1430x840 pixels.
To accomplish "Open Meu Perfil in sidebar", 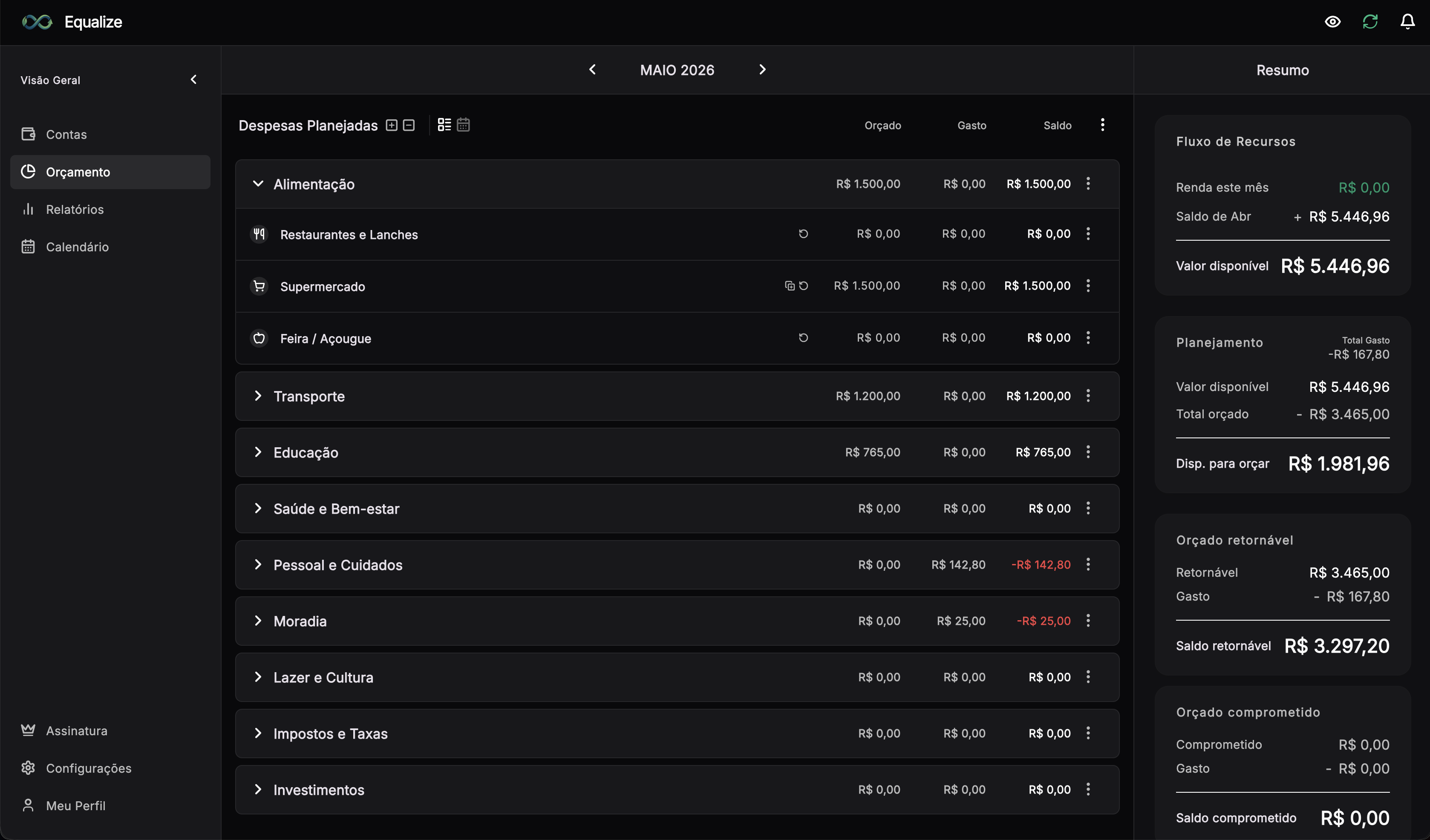I will (110, 805).
